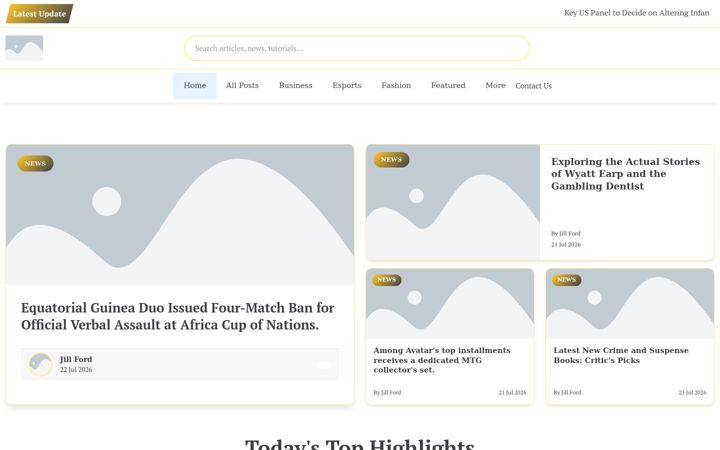
Task: Open Avatar MTG collector's set thumbnail
Action: pyautogui.click(x=450, y=304)
